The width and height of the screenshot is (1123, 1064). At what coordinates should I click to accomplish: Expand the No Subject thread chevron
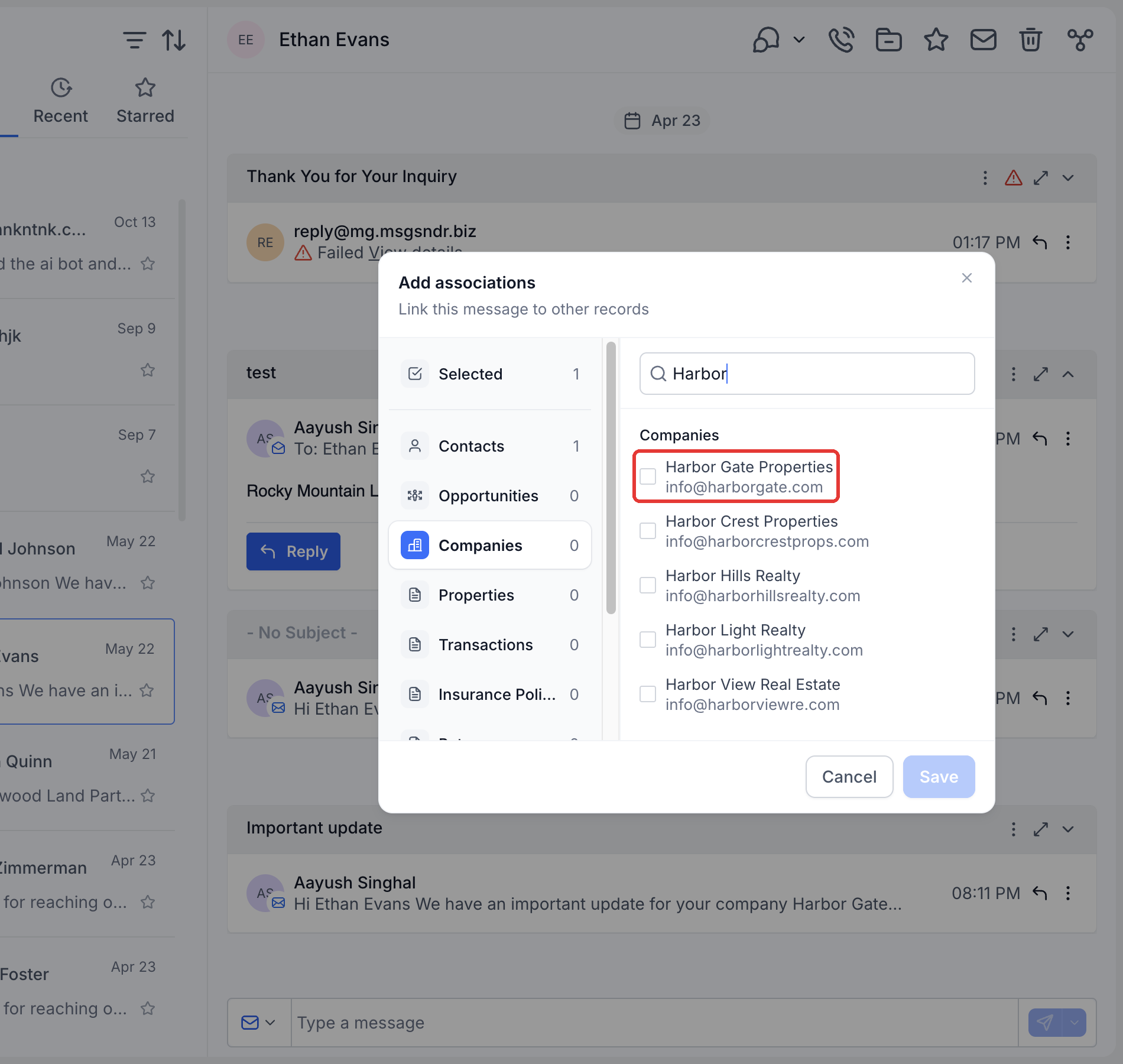1068,634
